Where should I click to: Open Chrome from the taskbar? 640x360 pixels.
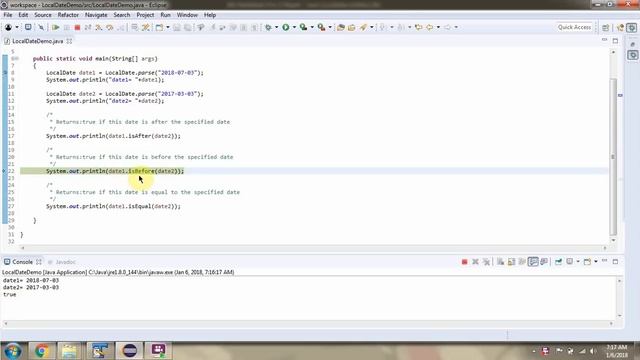[x=42, y=351]
